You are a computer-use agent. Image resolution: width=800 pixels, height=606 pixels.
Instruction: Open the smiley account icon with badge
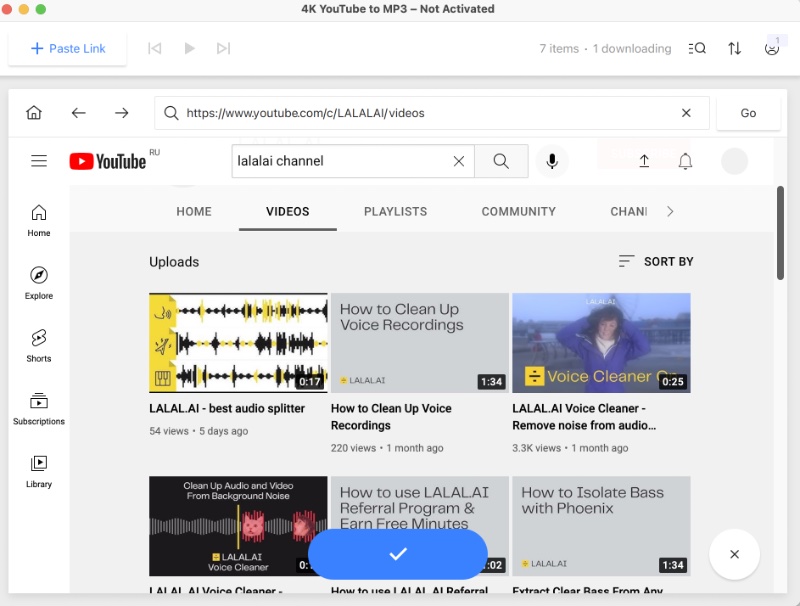point(772,47)
